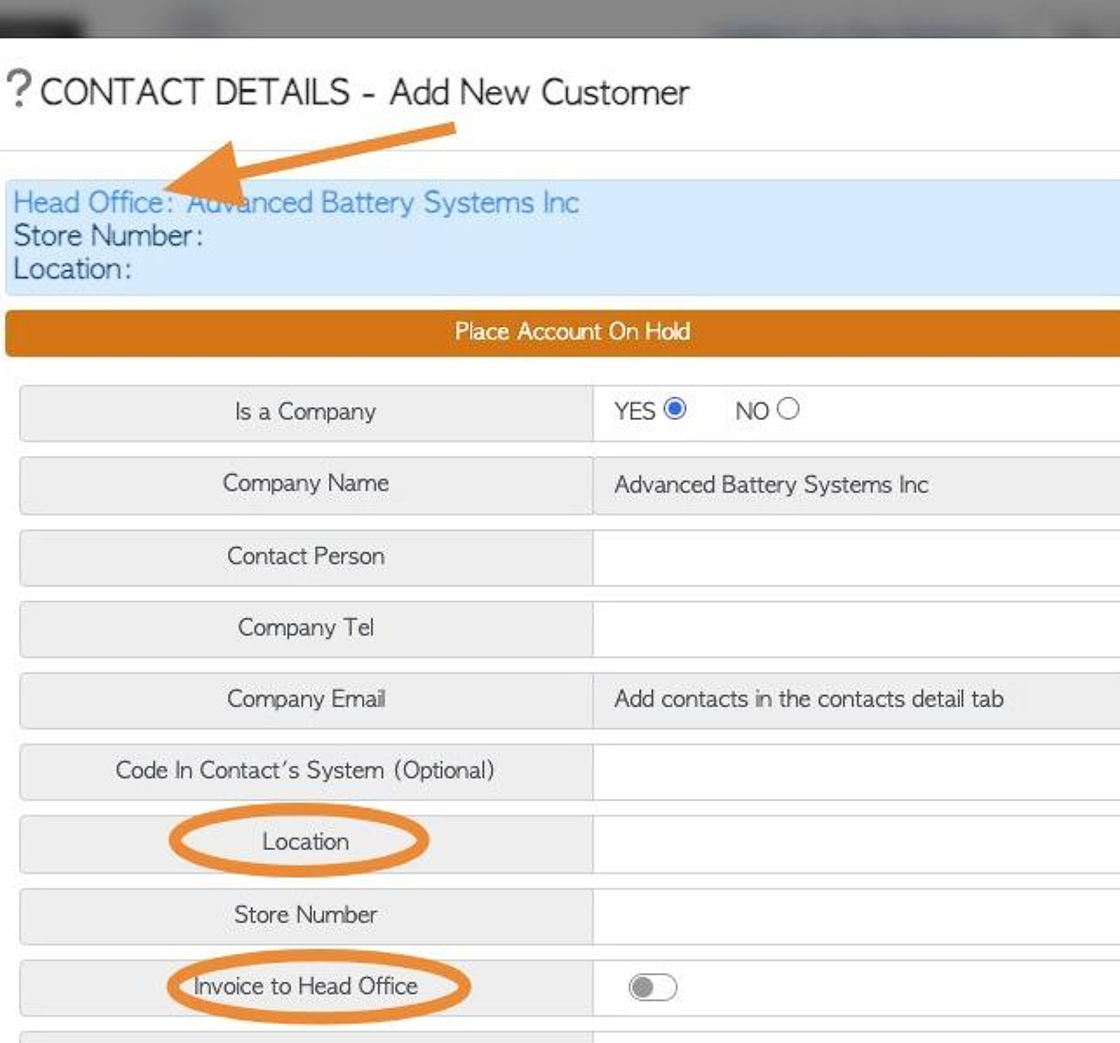Click the Store Number: line in blue banner
The height and width of the screenshot is (1043, 1120).
pos(109,236)
